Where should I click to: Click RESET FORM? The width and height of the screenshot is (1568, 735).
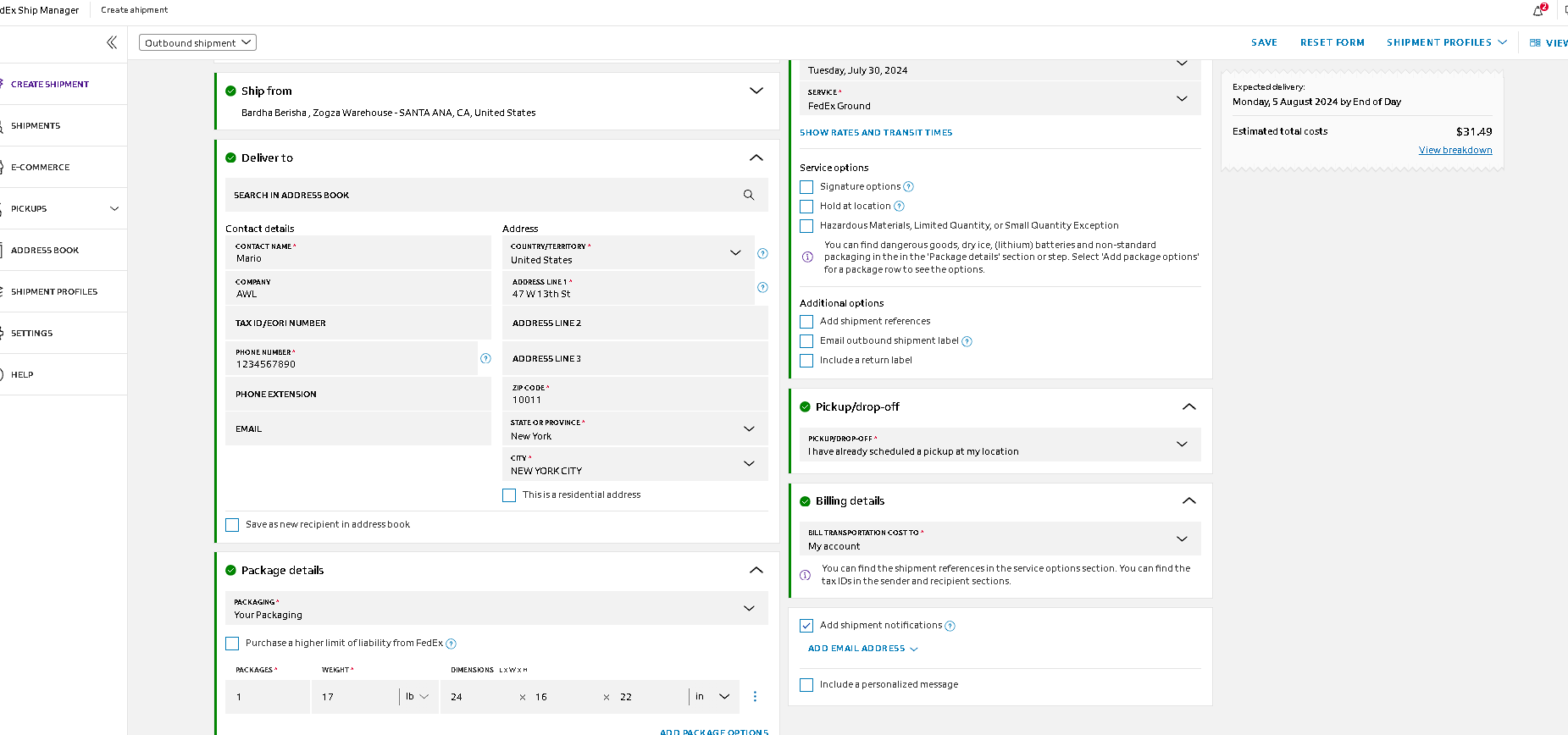coord(1332,42)
